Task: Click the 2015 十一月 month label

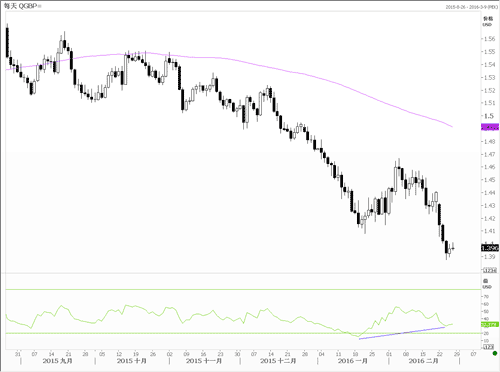Action: (204, 361)
